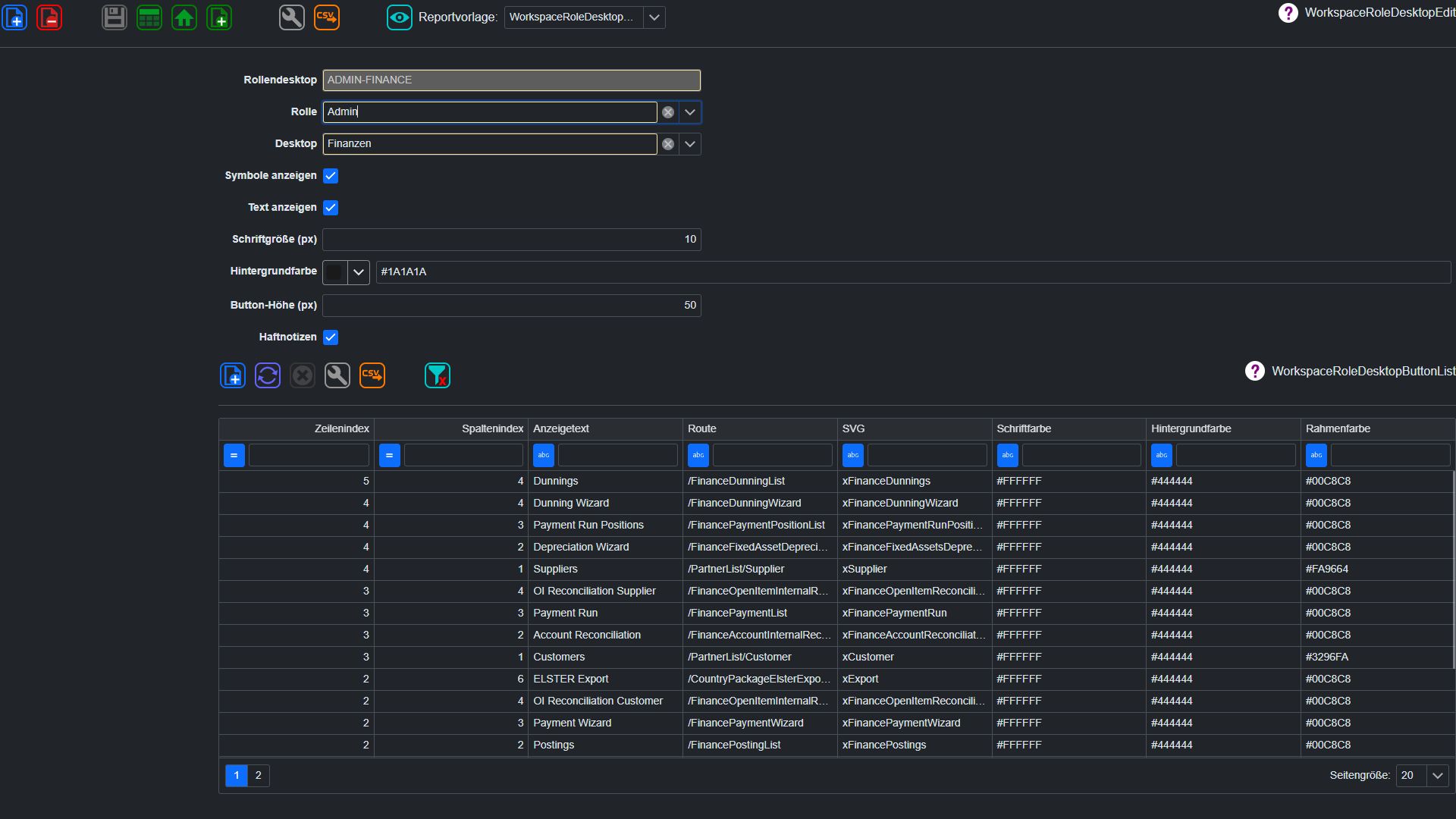1456x819 pixels.
Task: Click the Hintergrundfarbe dark color swatch
Action: pos(335,272)
